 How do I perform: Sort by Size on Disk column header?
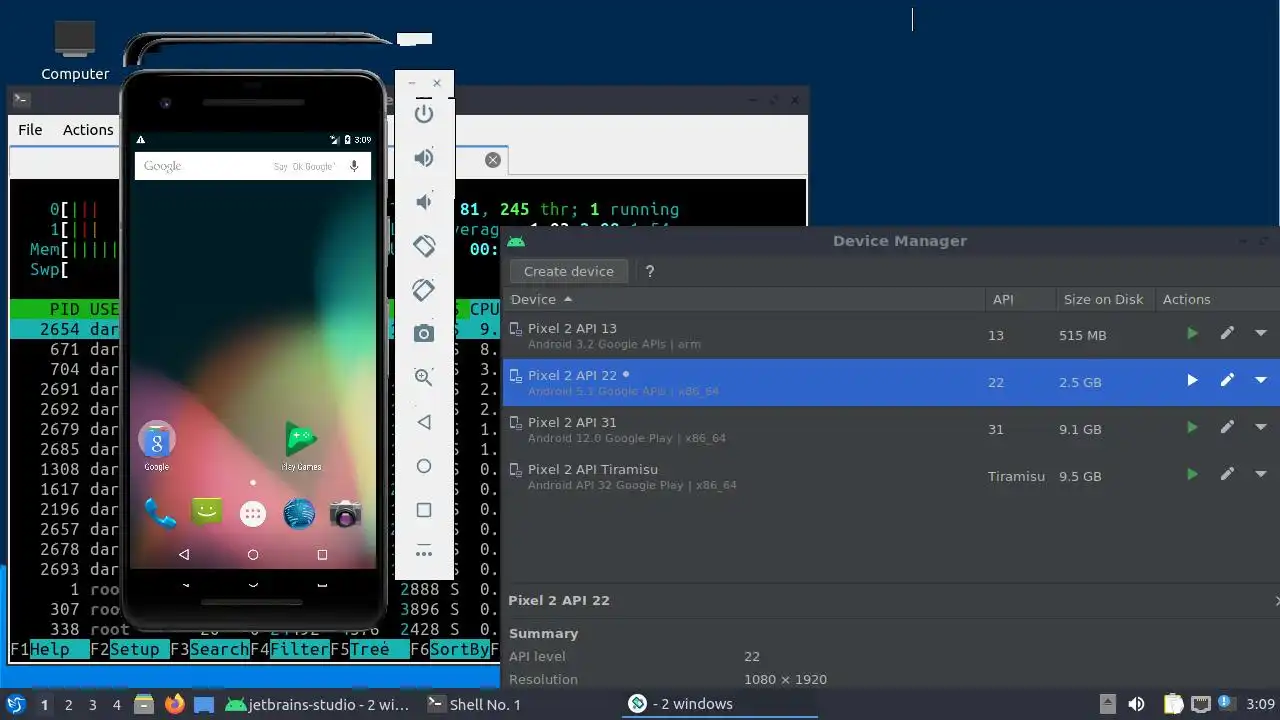coord(1103,299)
